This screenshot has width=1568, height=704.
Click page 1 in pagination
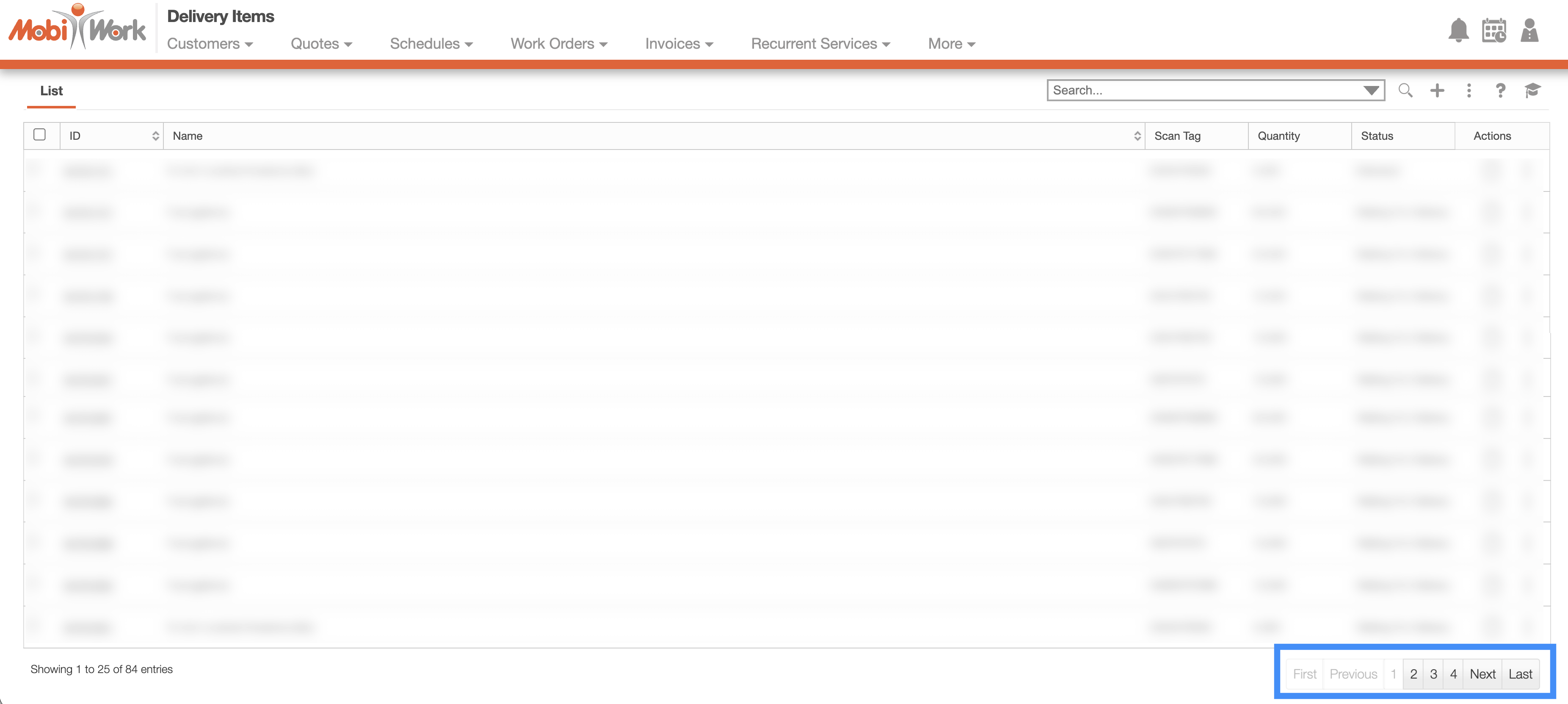[x=1393, y=674]
